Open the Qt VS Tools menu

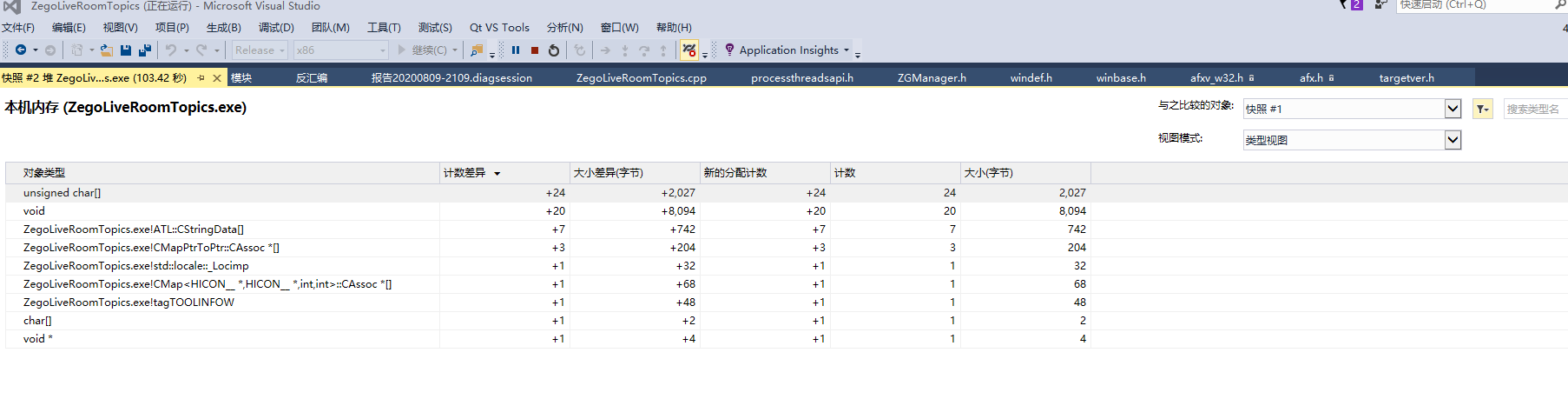[x=499, y=28]
